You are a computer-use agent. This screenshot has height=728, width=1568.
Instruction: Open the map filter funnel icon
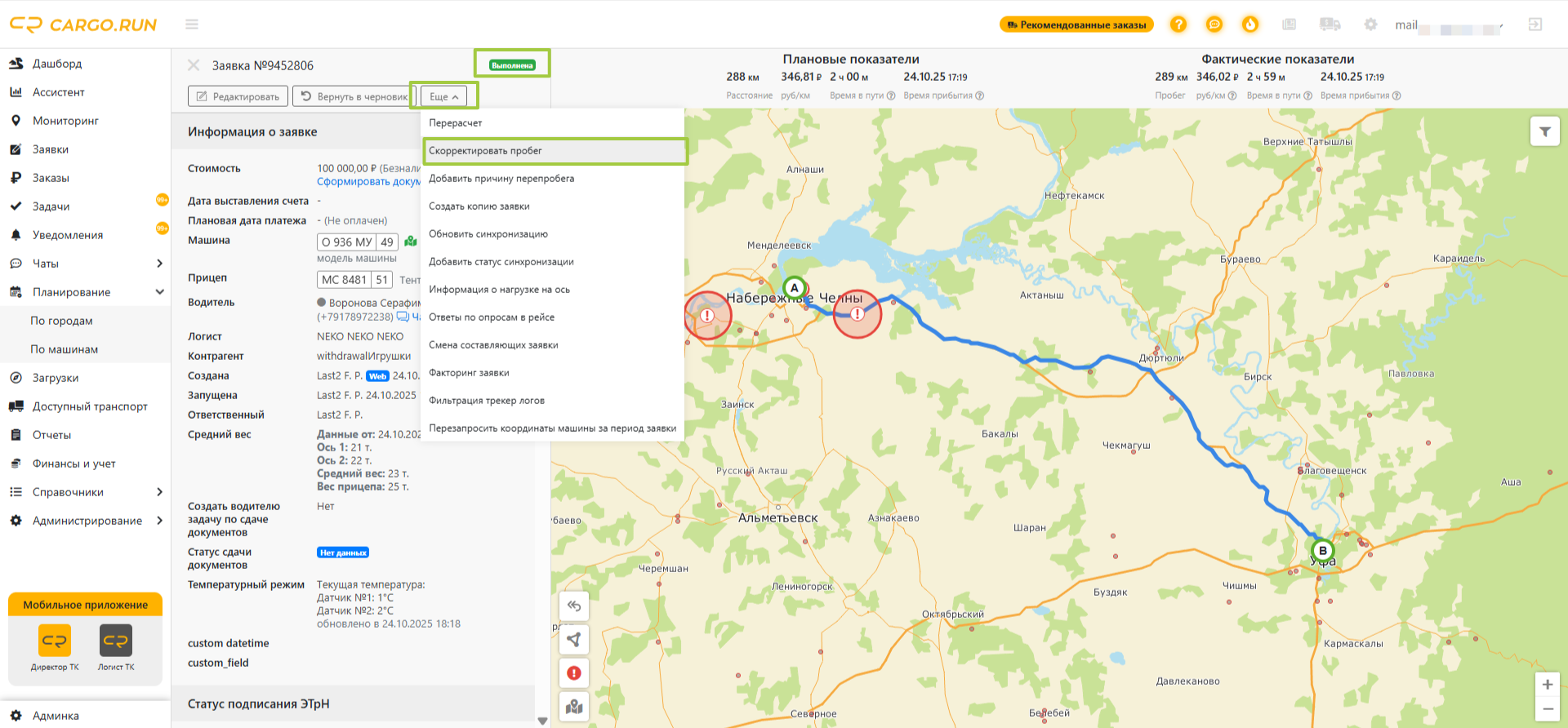[x=1544, y=131]
